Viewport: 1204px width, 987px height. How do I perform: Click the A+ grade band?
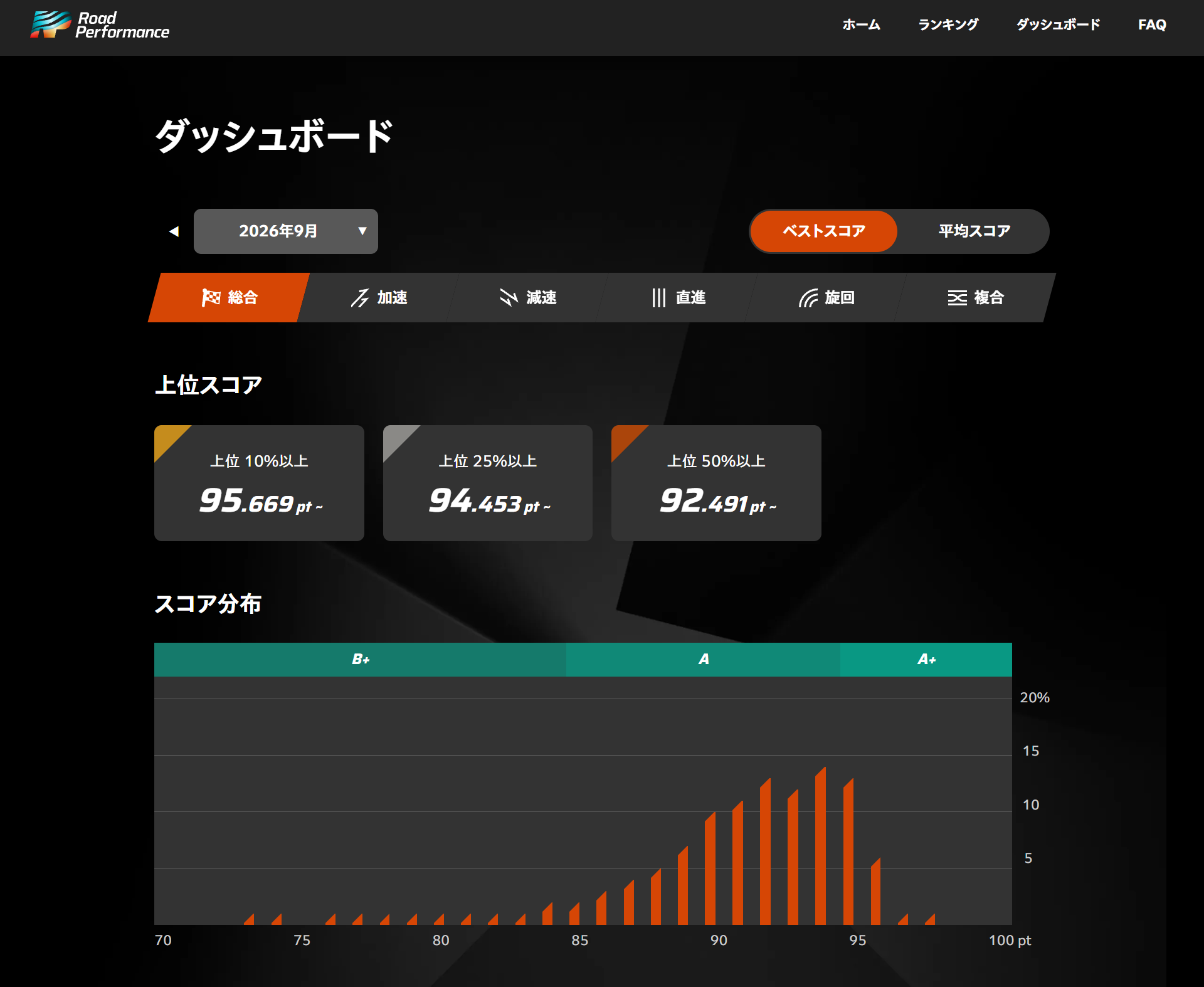926,659
